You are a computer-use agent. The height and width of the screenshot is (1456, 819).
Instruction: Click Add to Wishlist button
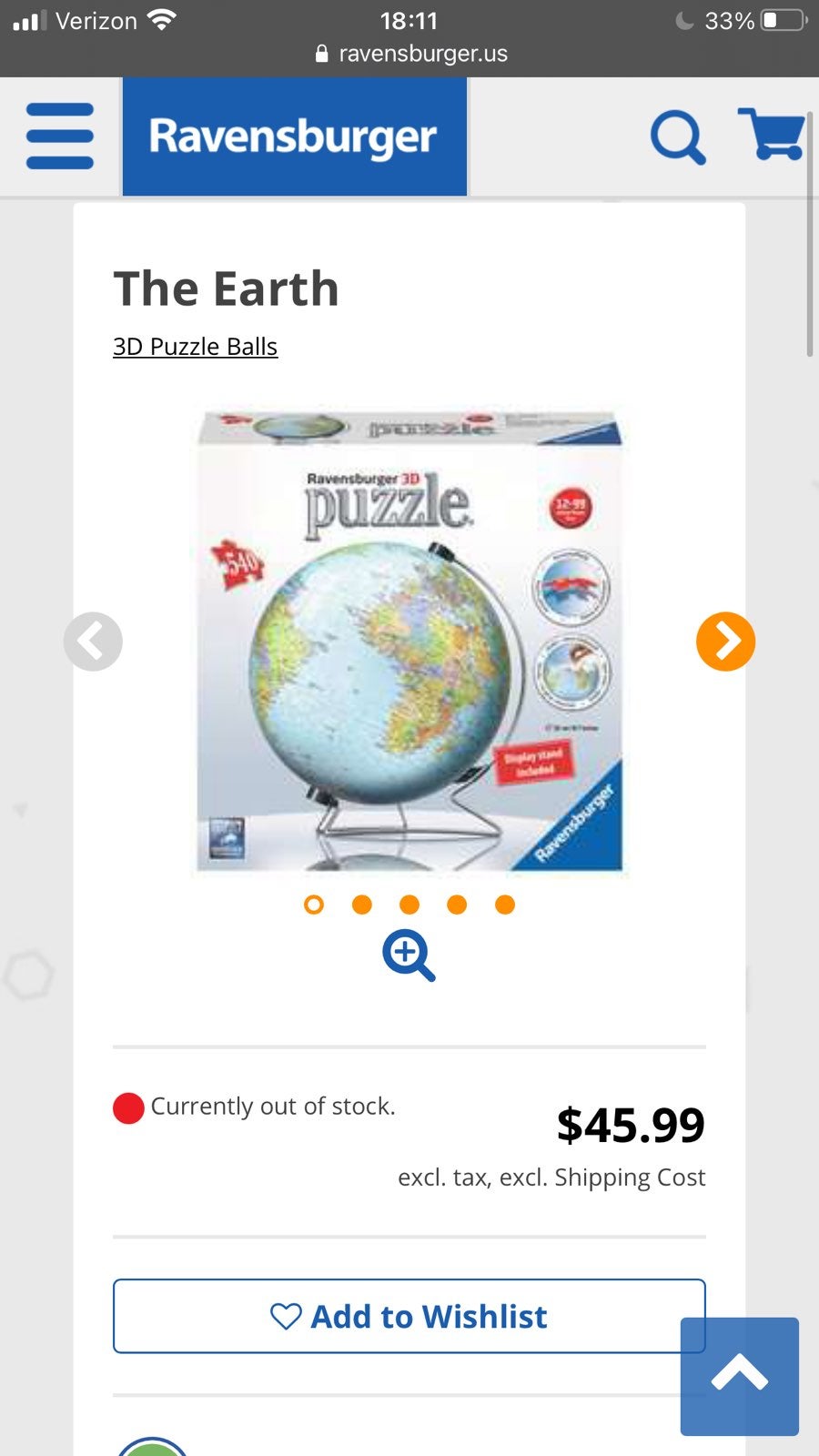[409, 1316]
